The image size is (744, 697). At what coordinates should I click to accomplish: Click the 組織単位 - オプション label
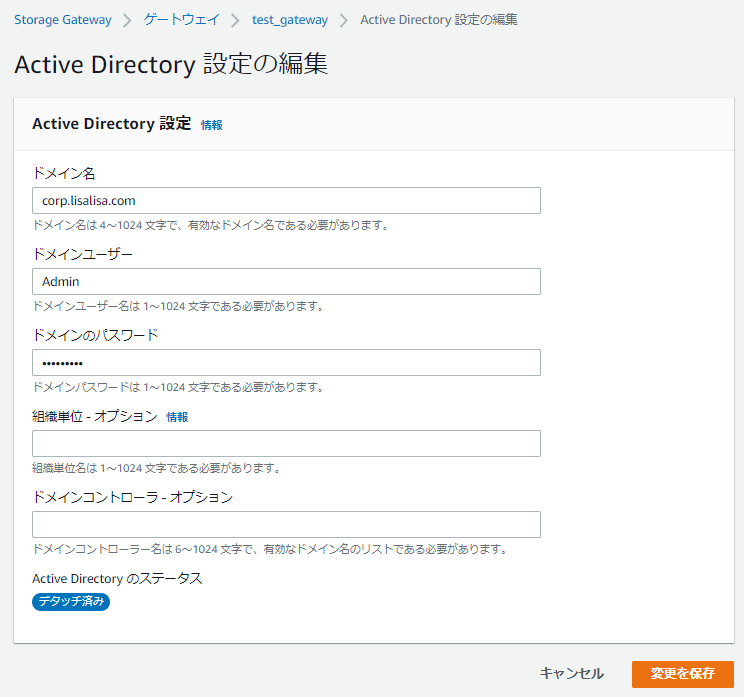pos(95,417)
